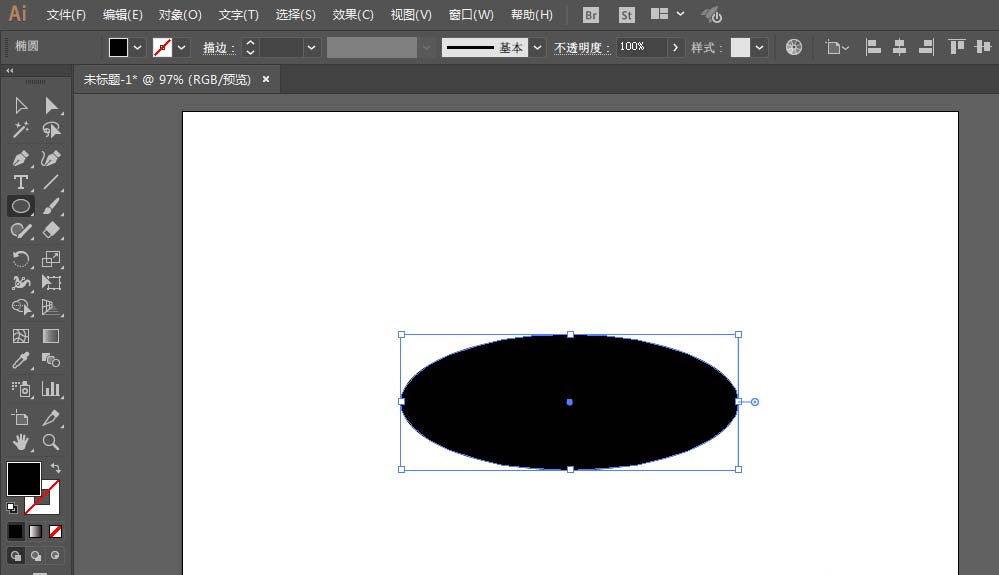Open the 对象(O) menu
The image size is (999, 575).
point(180,15)
